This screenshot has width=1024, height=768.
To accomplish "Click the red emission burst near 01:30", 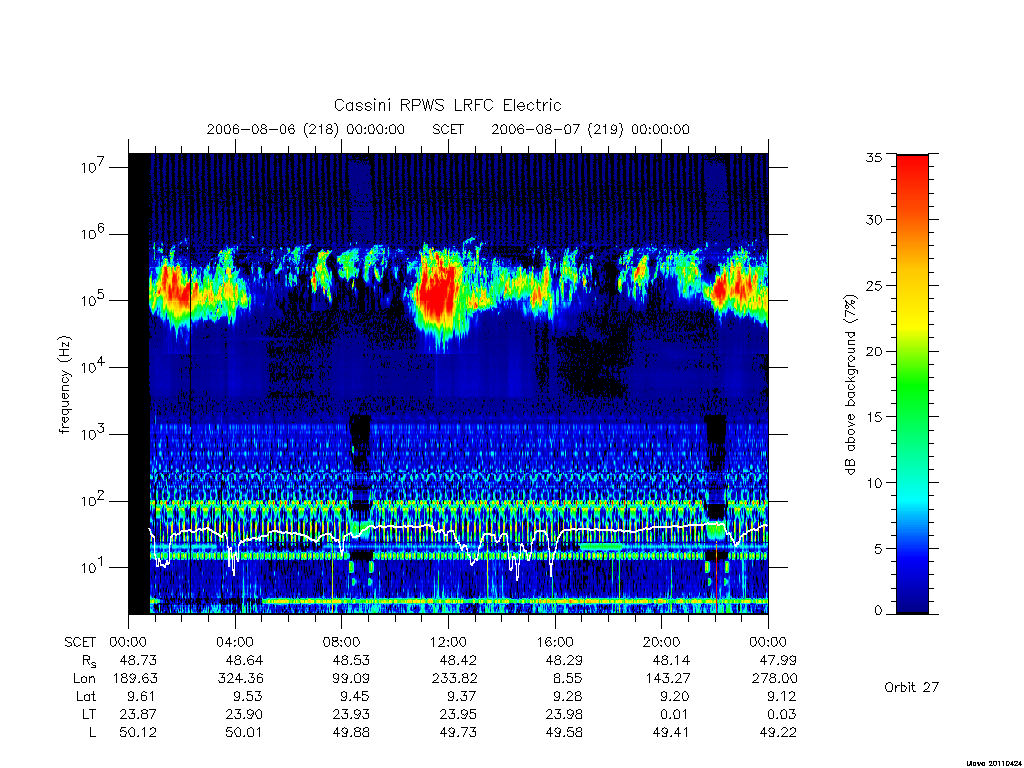I will (x=172, y=287).
